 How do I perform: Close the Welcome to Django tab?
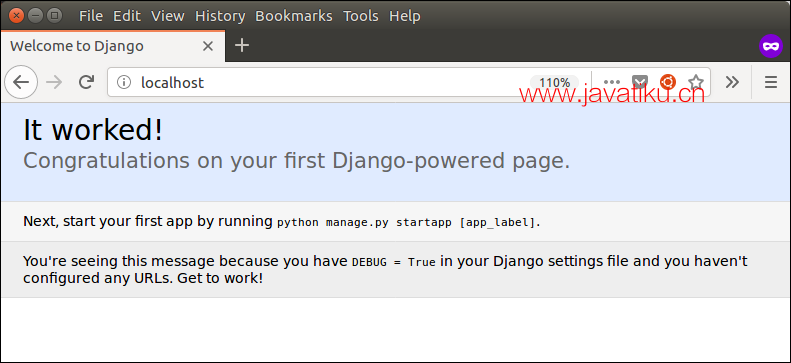[x=208, y=46]
